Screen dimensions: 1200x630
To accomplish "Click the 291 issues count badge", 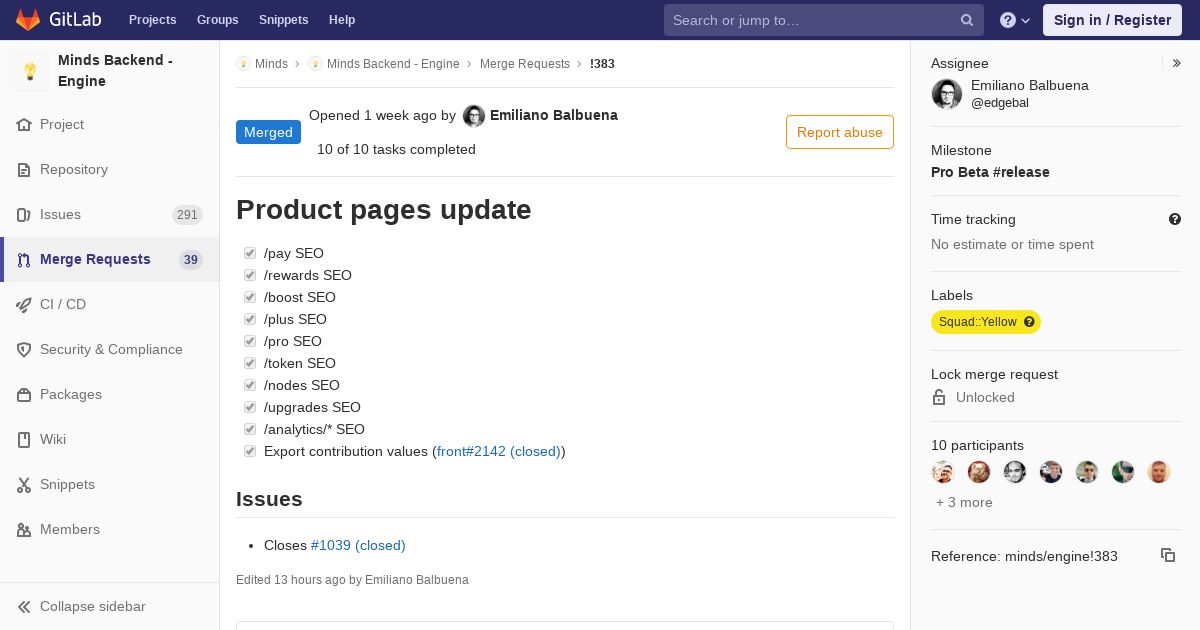I will point(187,215).
